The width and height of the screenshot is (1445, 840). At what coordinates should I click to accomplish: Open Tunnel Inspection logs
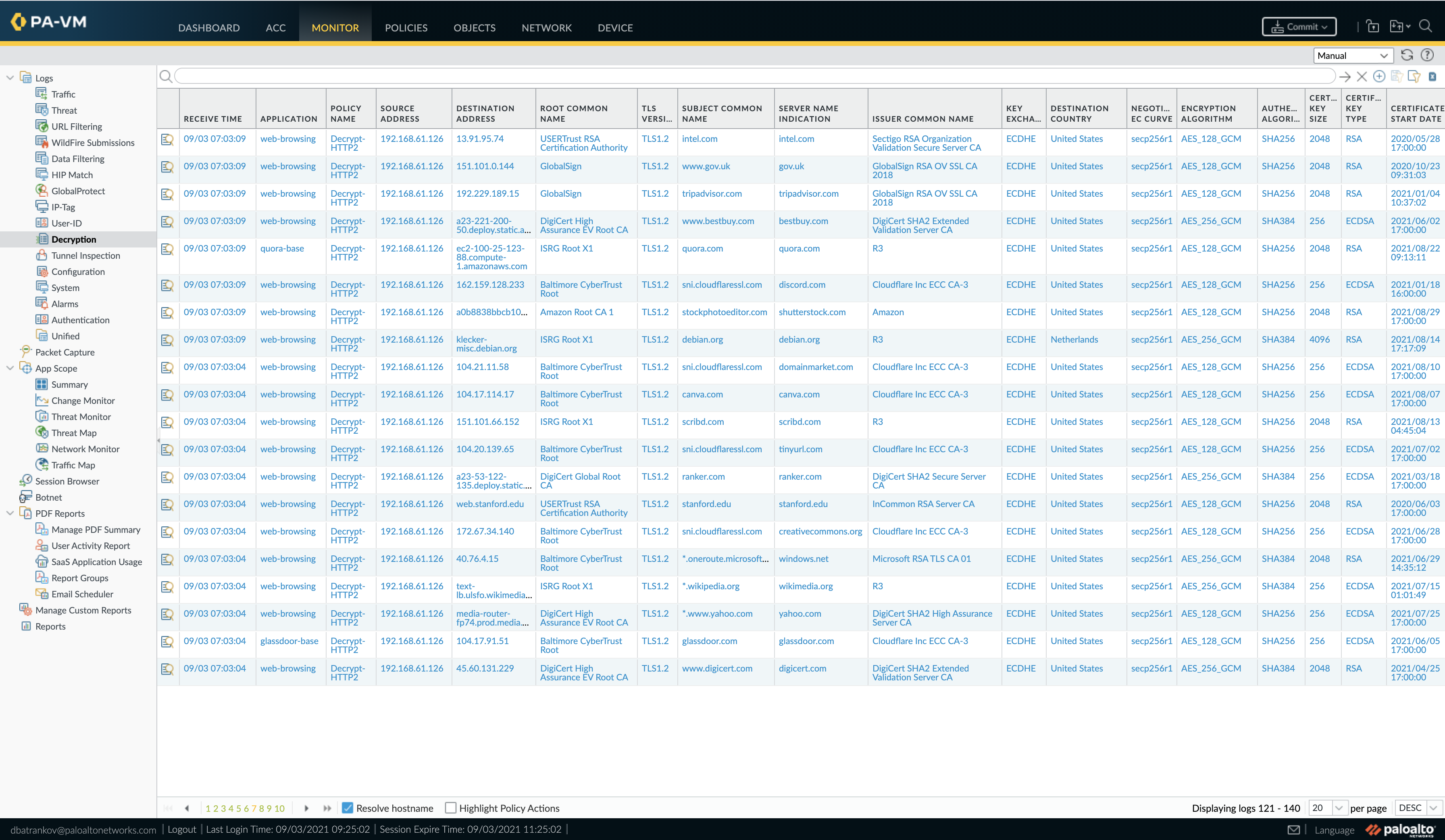pos(85,255)
